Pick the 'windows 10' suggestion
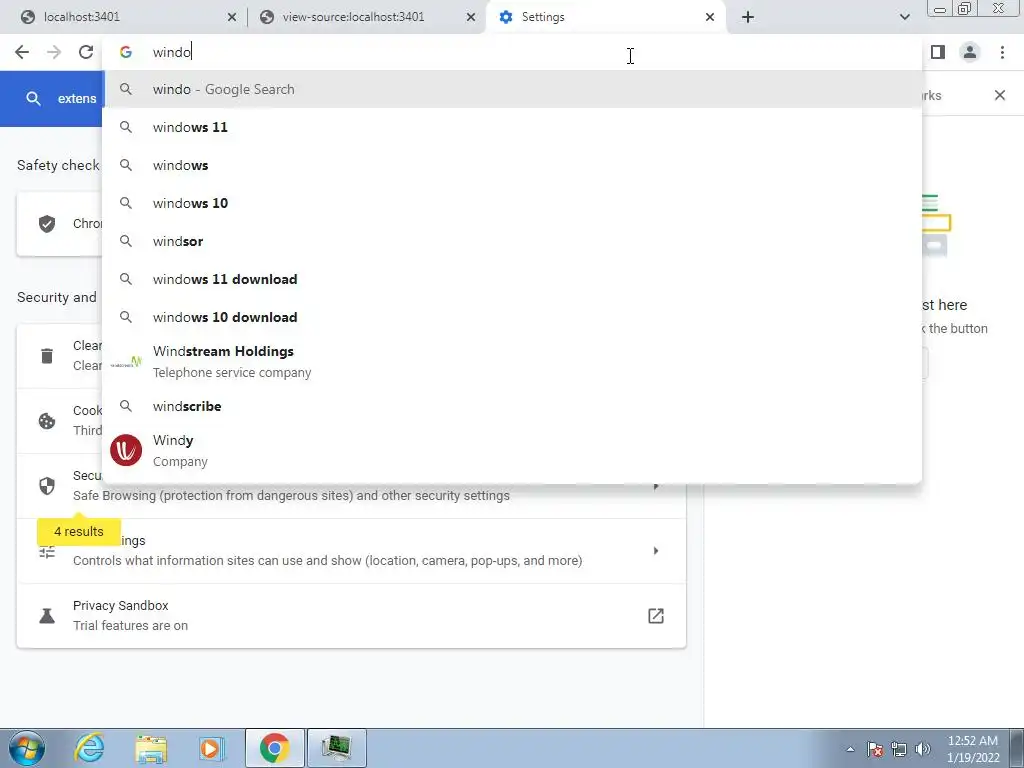The image size is (1024, 768). pos(512,203)
